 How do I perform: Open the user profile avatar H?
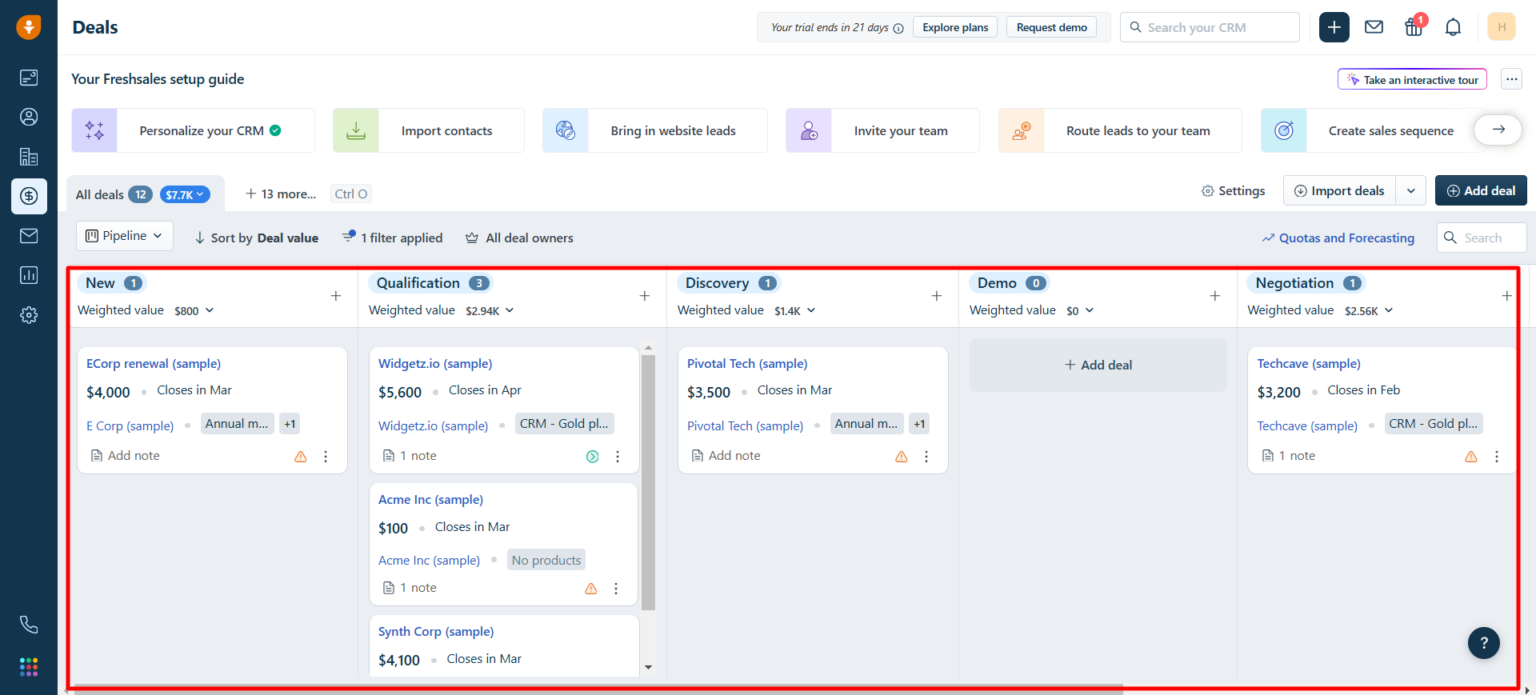tap(1501, 27)
